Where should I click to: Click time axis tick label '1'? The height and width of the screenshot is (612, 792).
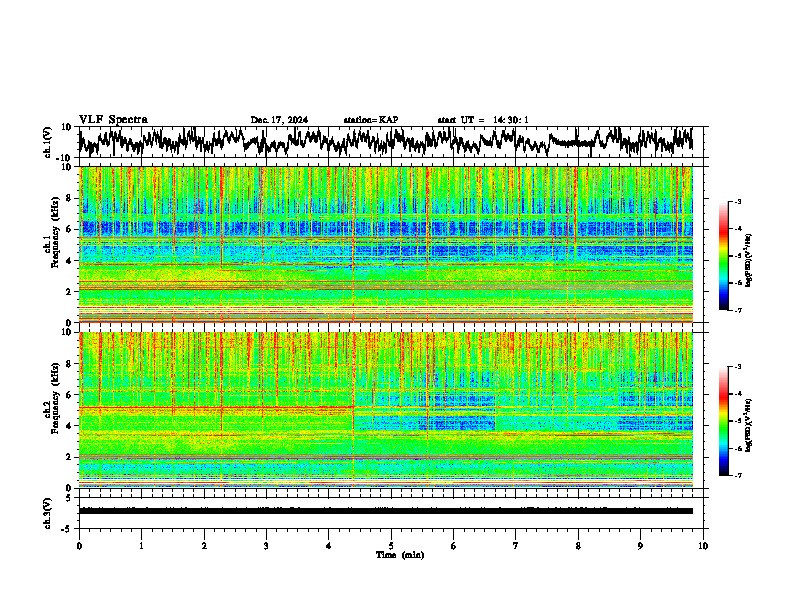(x=141, y=546)
